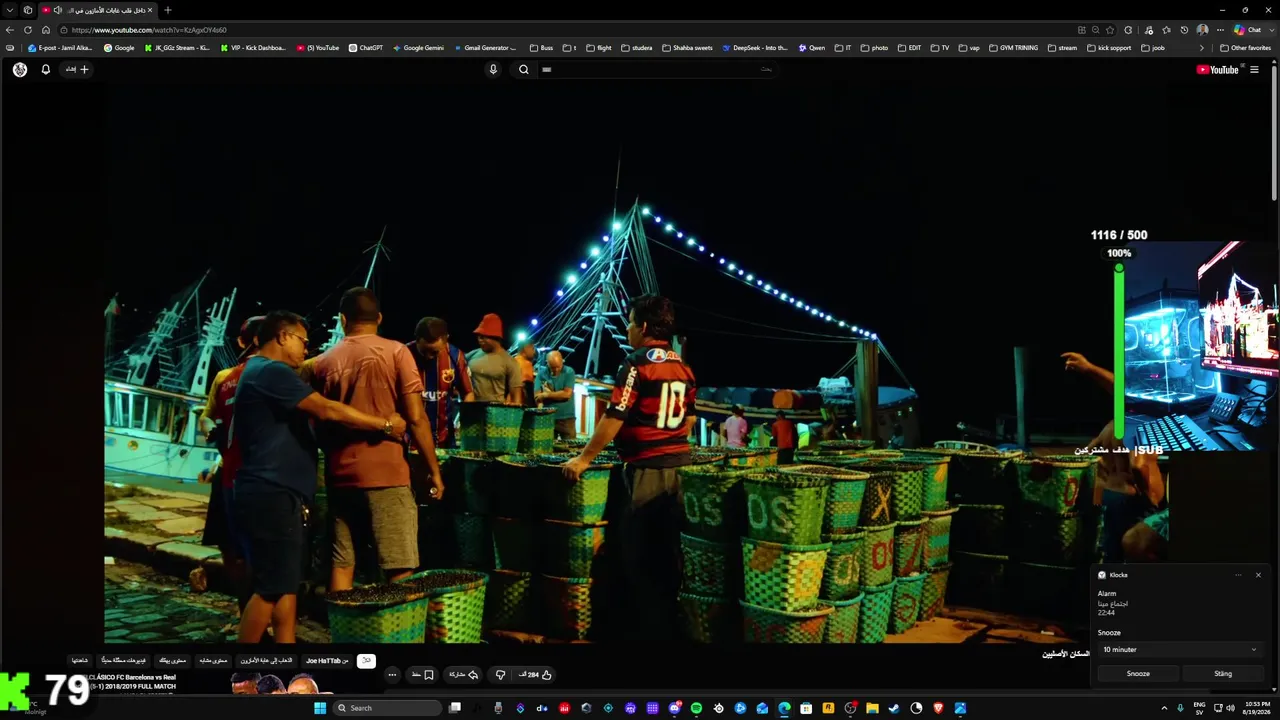Open the Snooze duration '10 minuter' dropdown
The image size is (1280, 720).
[x=1180, y=650]
